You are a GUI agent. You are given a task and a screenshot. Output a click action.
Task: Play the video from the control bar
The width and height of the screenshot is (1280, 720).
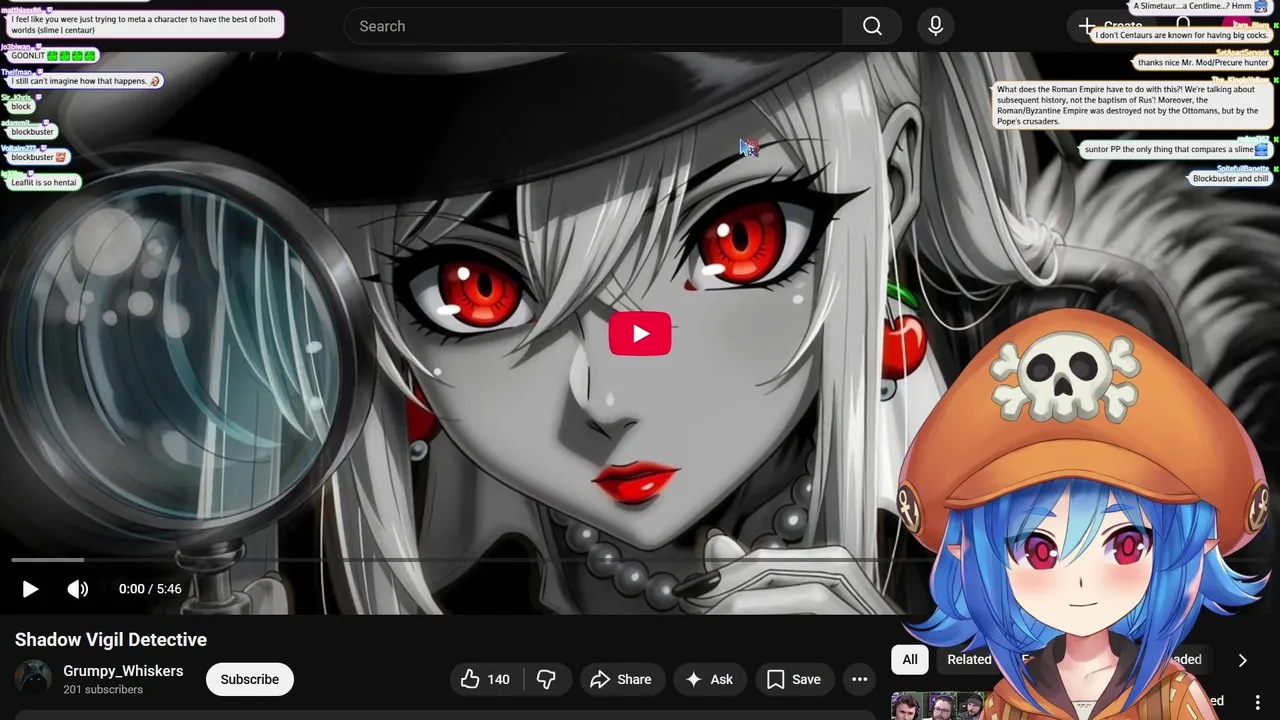tap(30, 589)
